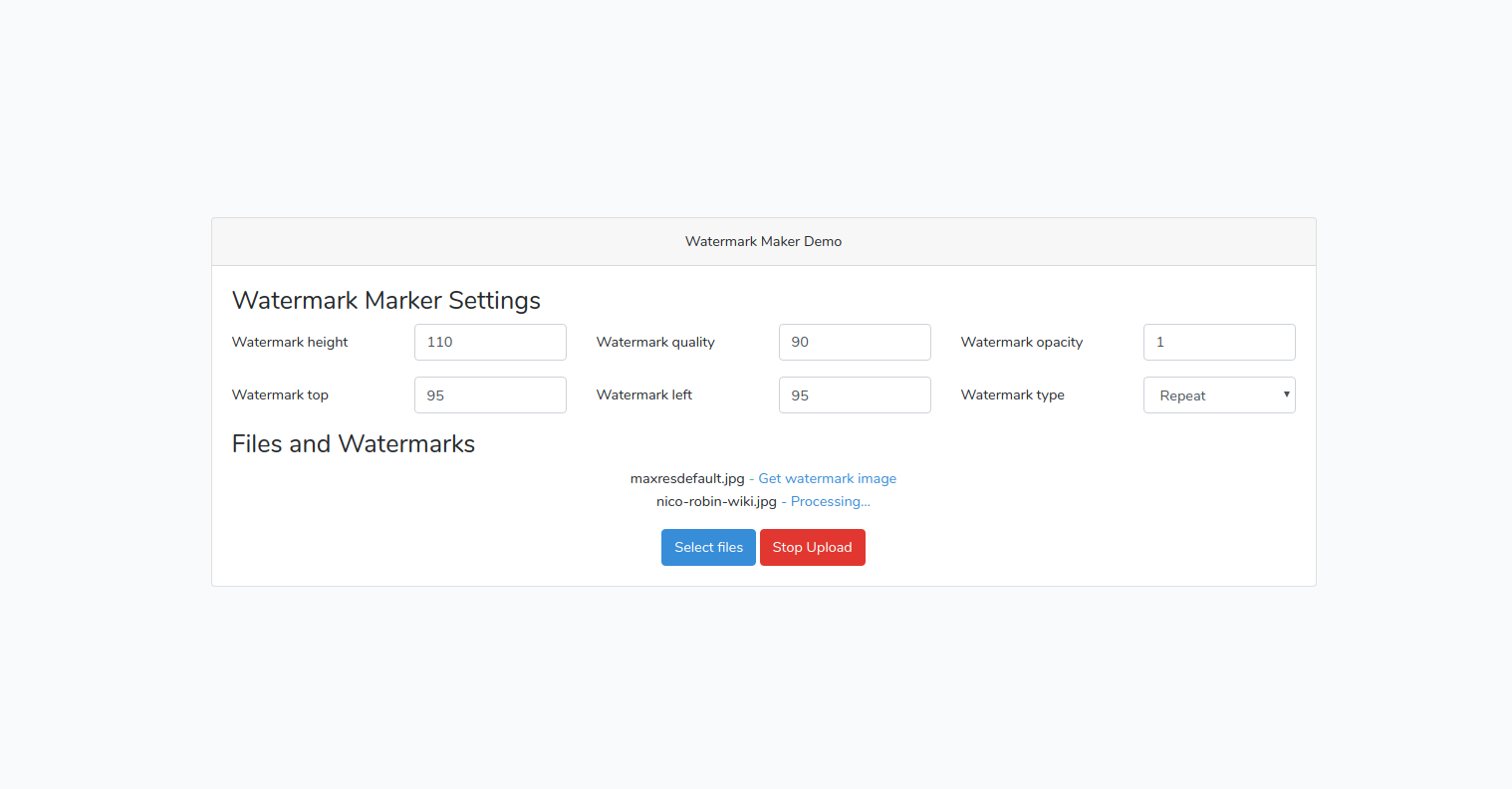This screenshot has height=789, width=1512.
Task: Focus the Watermark left input box
Action: (855, 394)
